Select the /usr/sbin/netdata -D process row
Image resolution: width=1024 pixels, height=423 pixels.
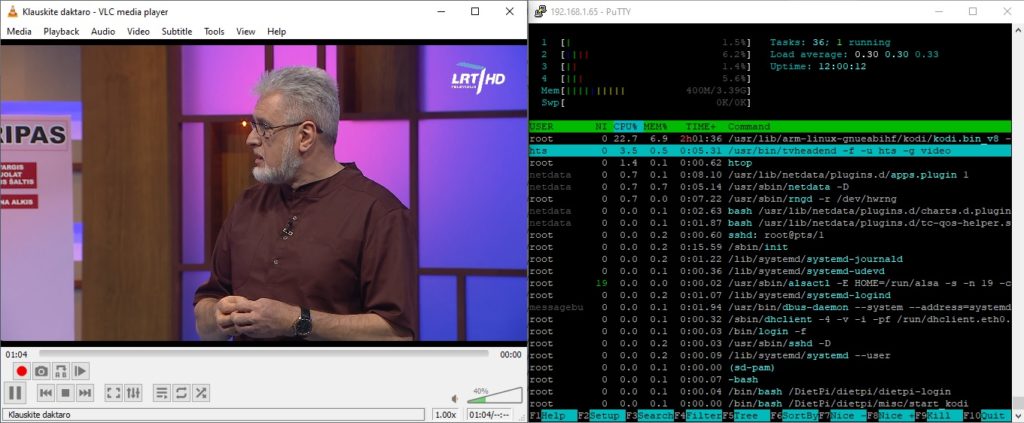[771, 187]
